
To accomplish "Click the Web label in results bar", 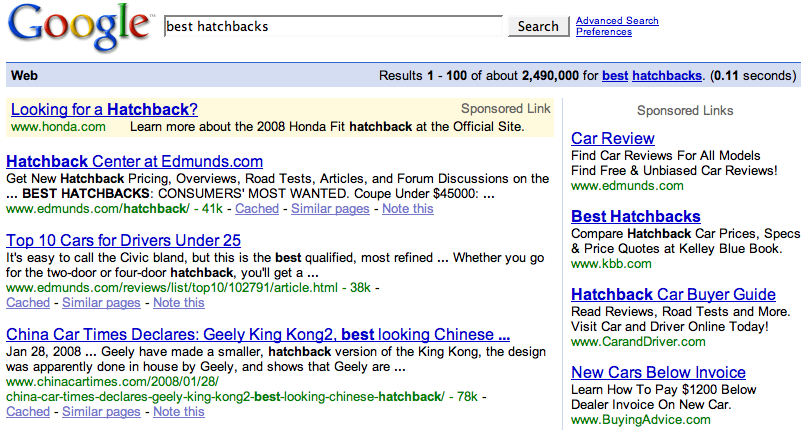I will pos(24,76).
